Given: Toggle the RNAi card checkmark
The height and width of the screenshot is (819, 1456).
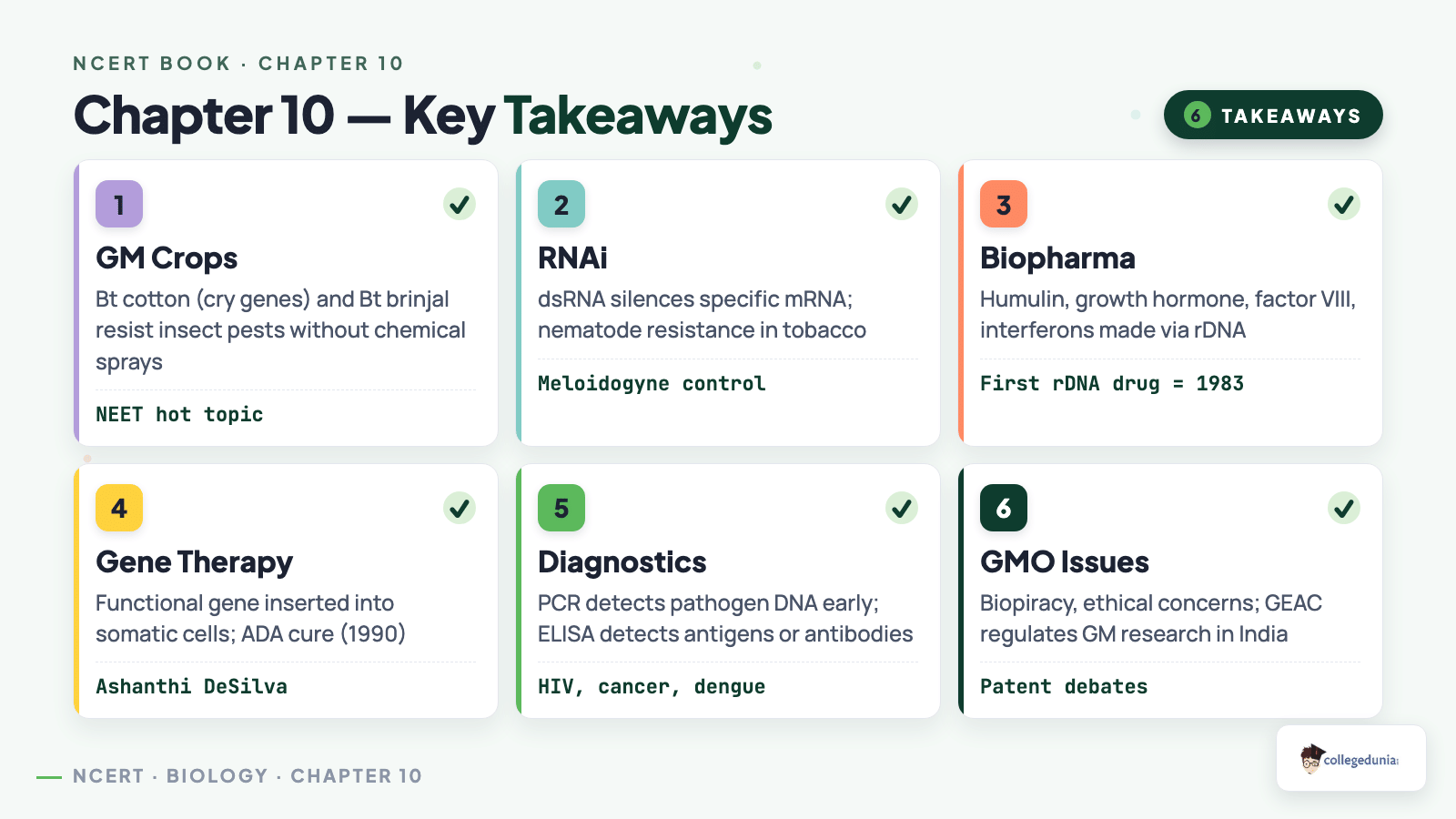Looking at the screenshot, I should pos(902,204).
